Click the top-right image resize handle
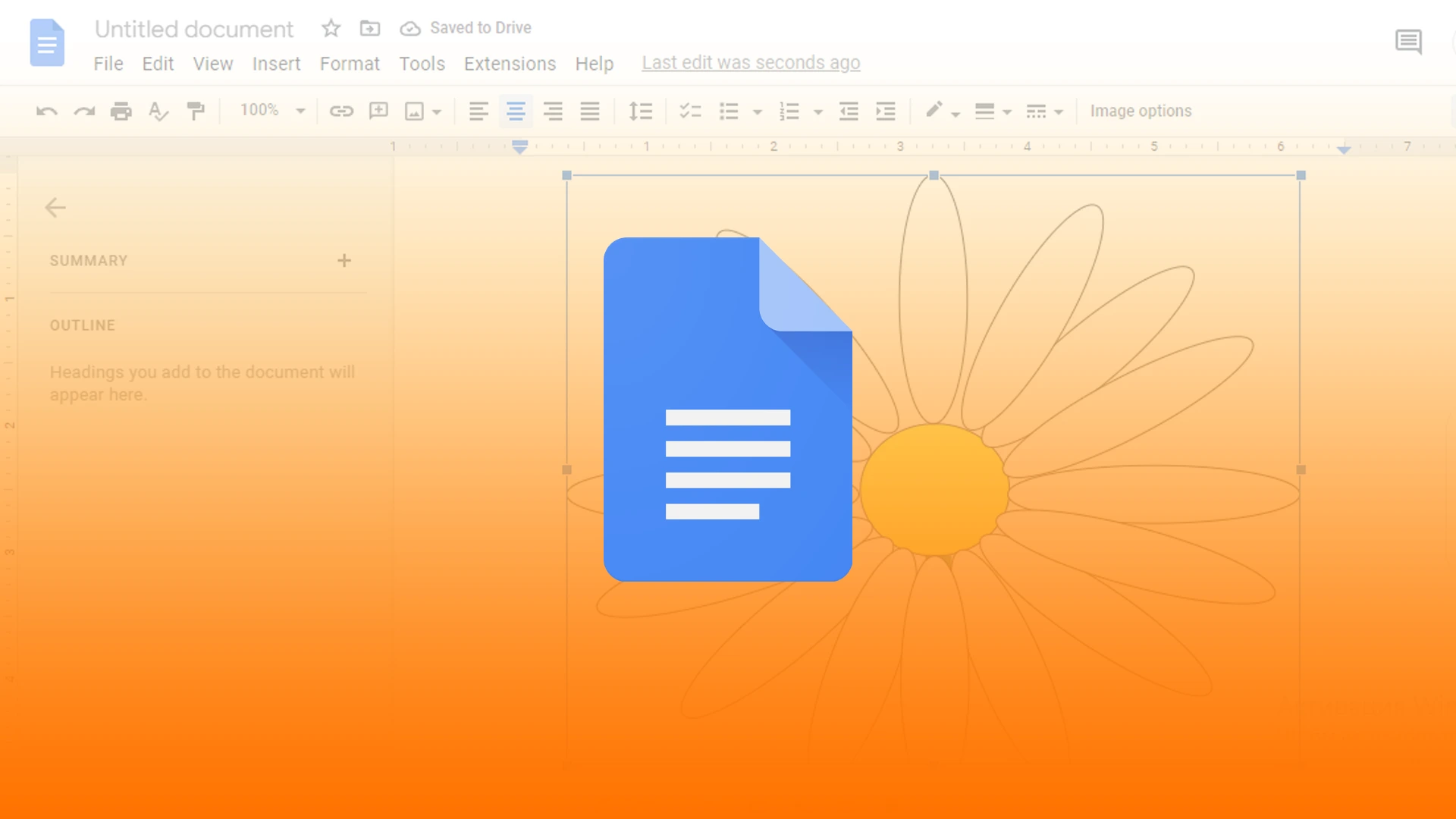 click(1301, 175)
